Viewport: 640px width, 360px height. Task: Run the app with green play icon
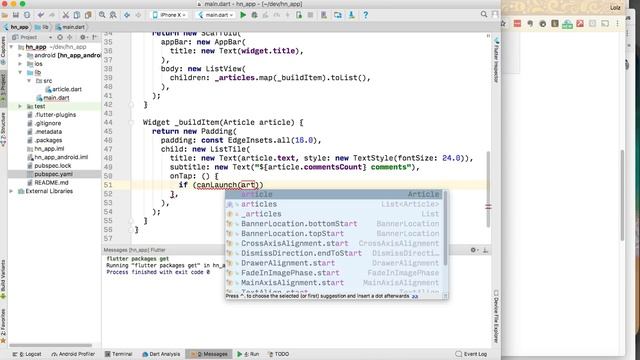[x=243, y=15]
